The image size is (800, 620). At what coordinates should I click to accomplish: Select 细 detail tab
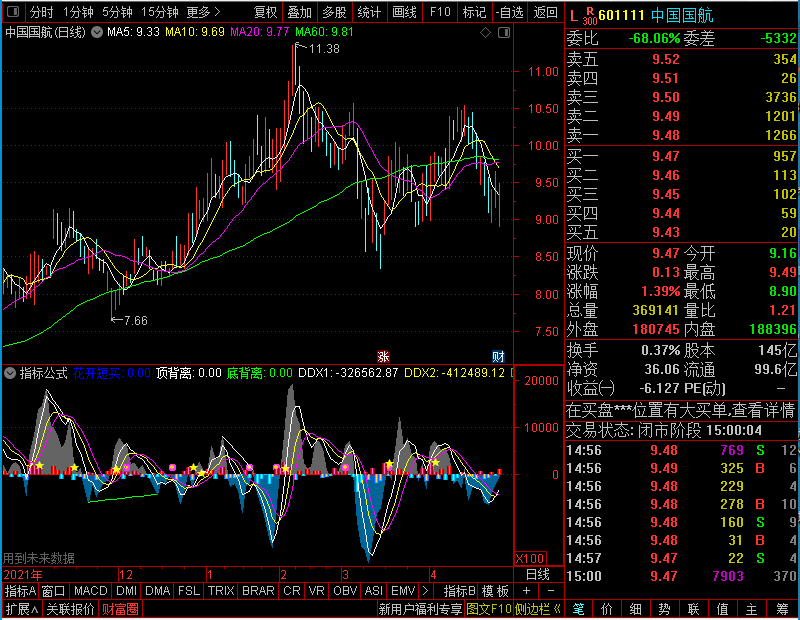click(635, 609)
